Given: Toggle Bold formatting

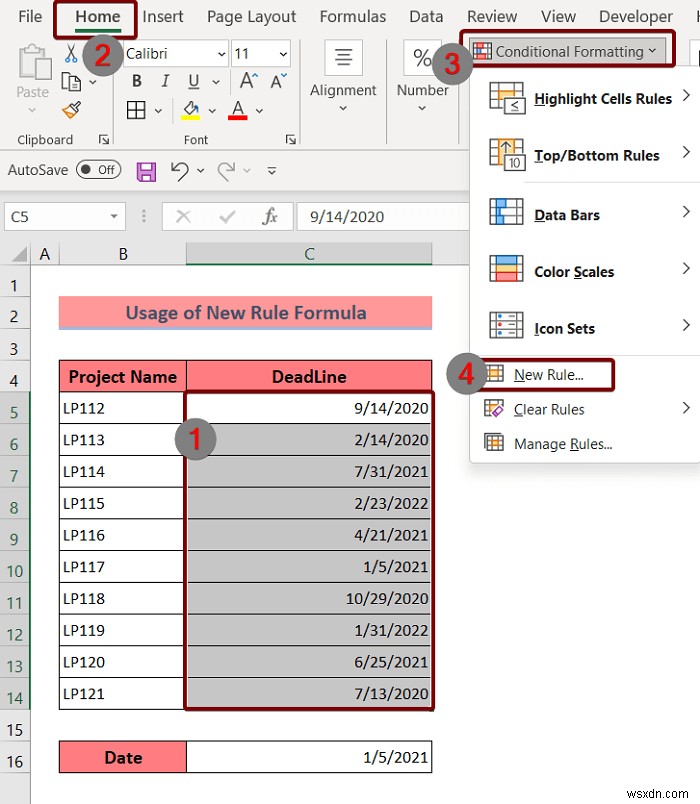Looking at the screenshot, I should [x=136, y=81].
